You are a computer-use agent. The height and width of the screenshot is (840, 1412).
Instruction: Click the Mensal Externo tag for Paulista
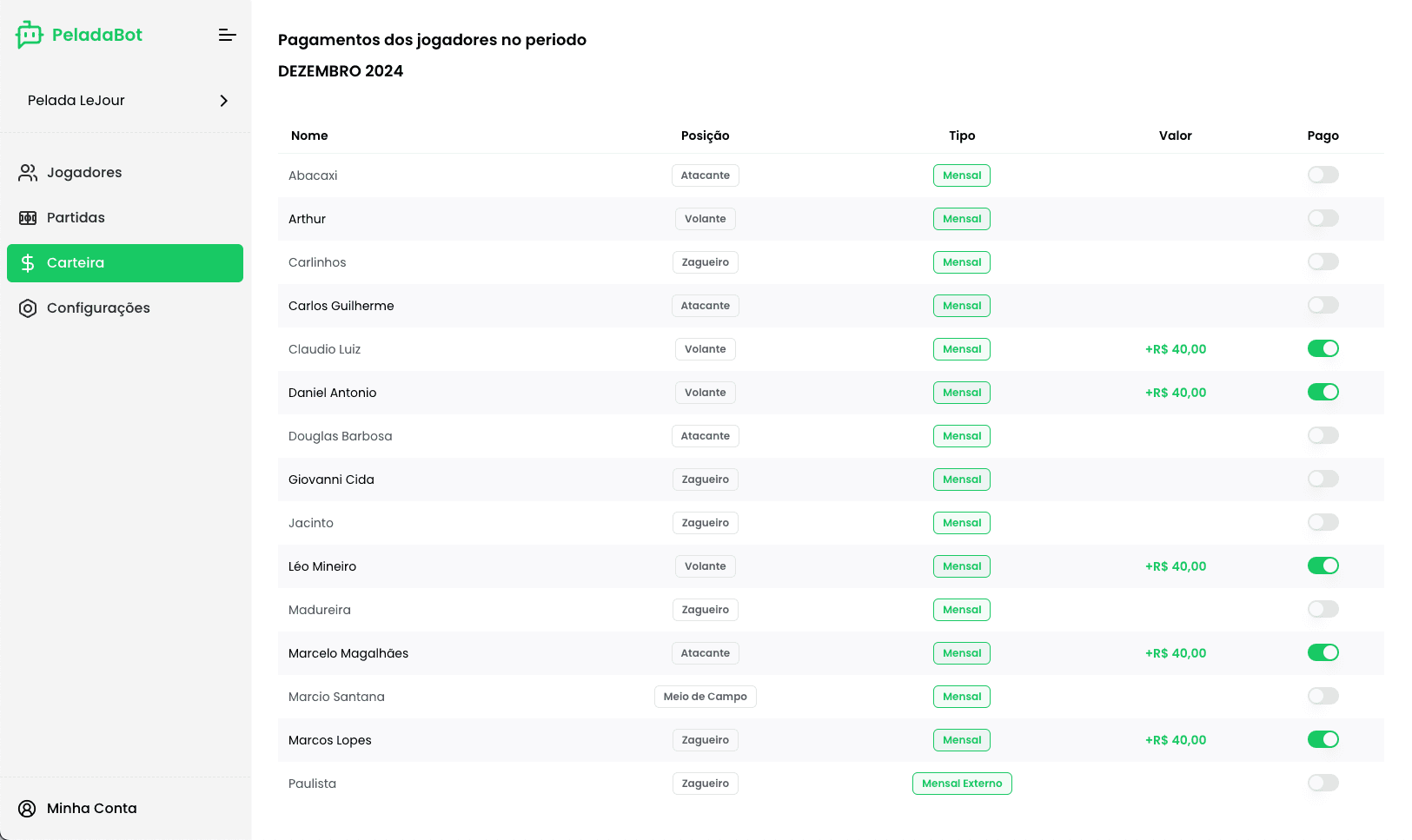962,784
